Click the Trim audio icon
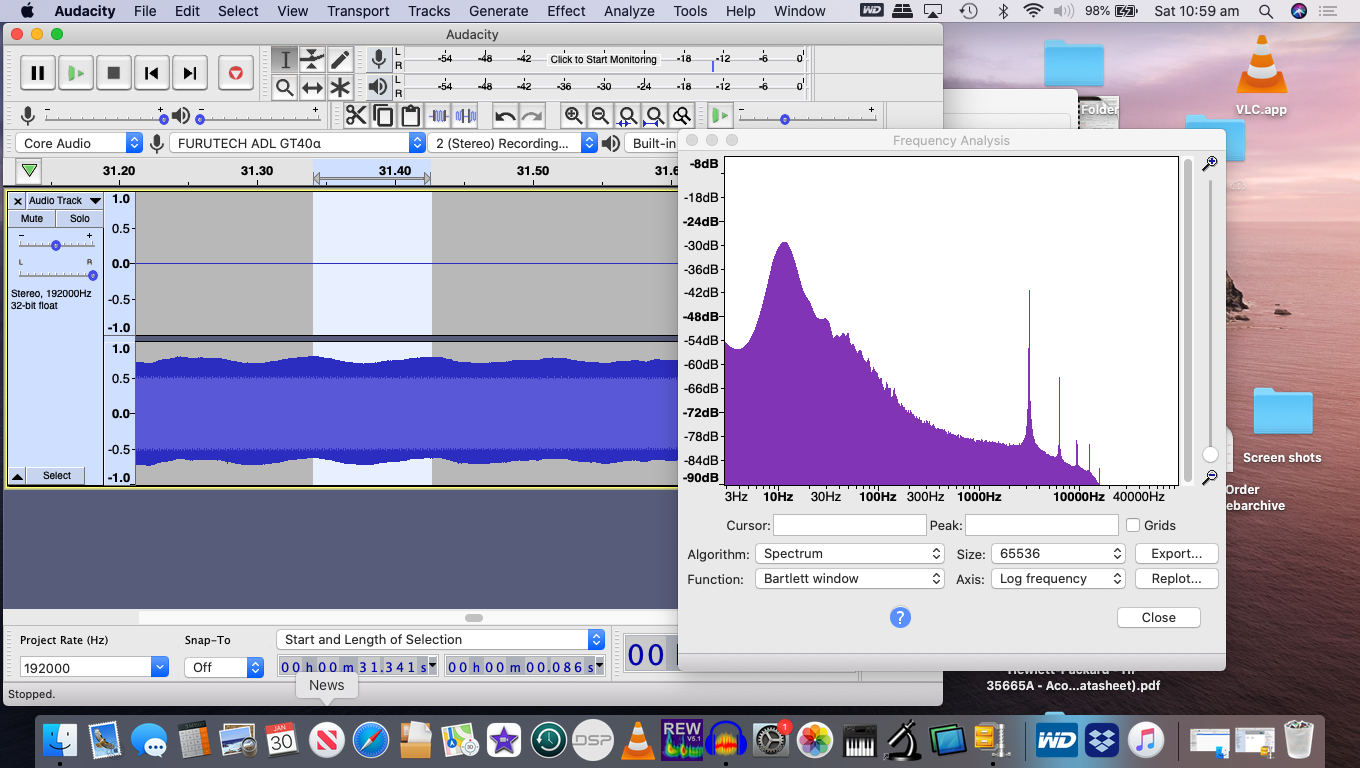The height and width of the screenshot is (768, 1360). point(438,116)
